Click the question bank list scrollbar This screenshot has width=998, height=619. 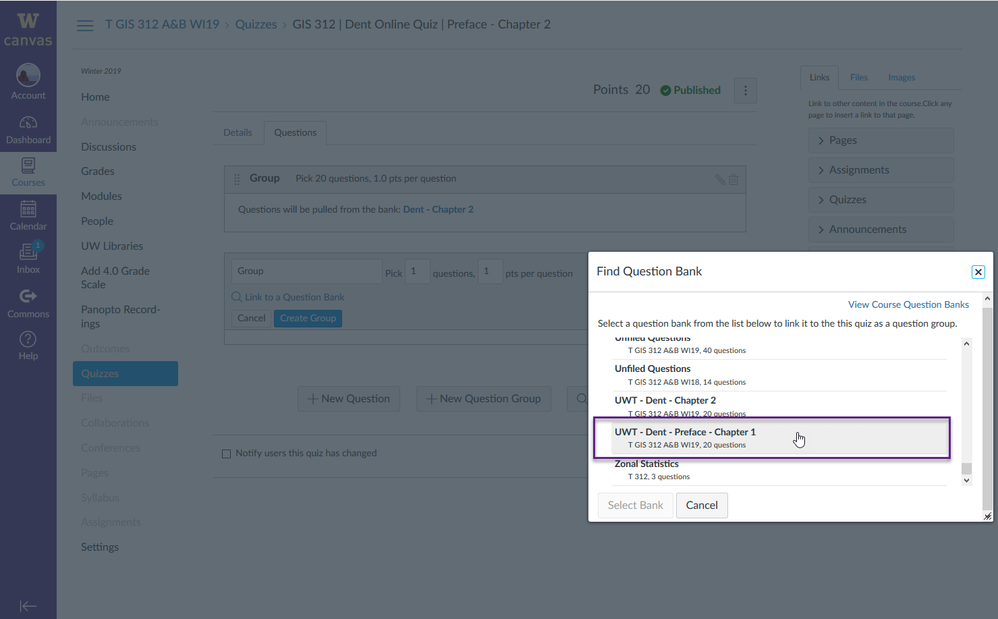pyautogui.click(x=966, y=410)
